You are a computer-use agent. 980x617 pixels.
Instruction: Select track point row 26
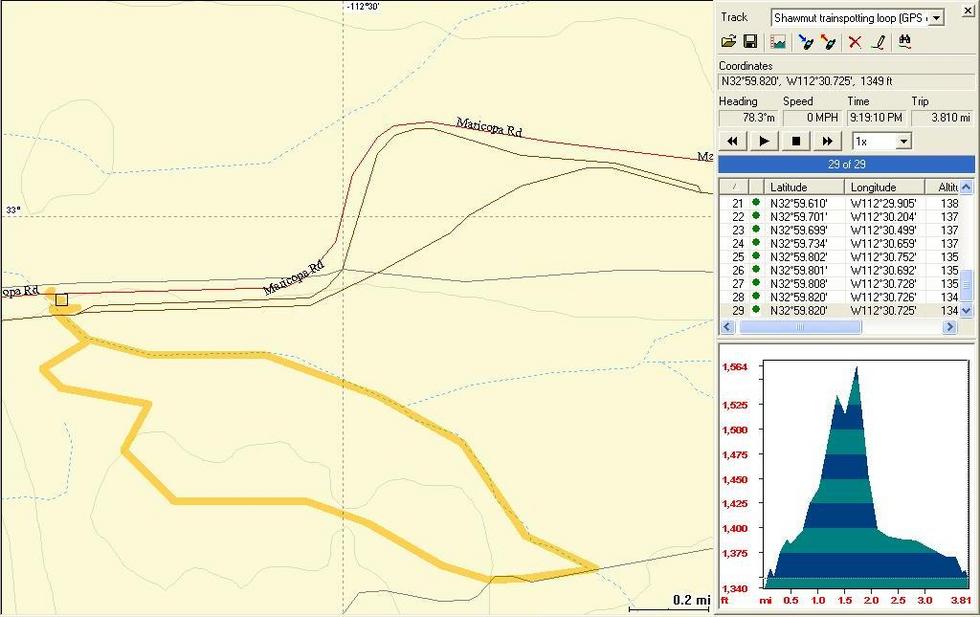(839, 270)
